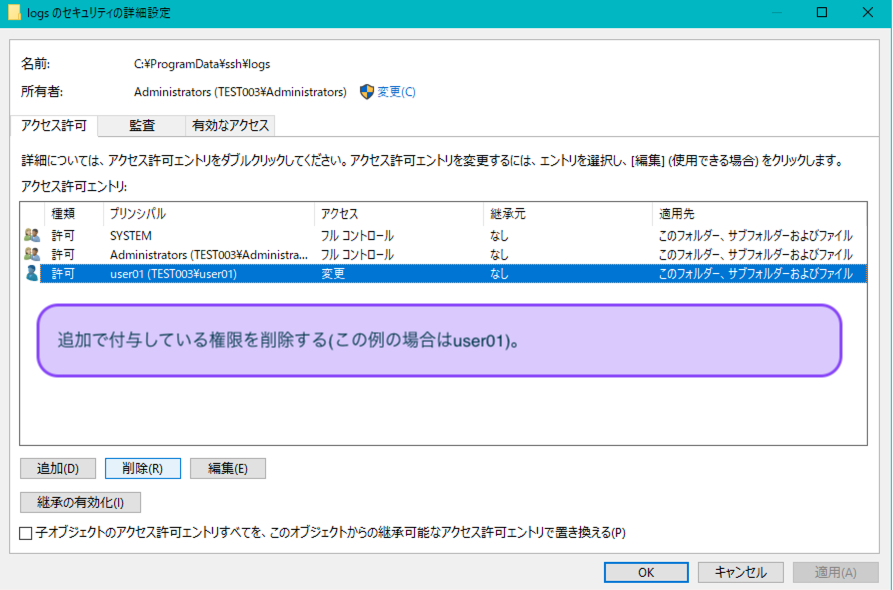The width and height of the screenshot is (893, 590).
Task: Open the 編集(E) editor button
Action: click(227, 468)
